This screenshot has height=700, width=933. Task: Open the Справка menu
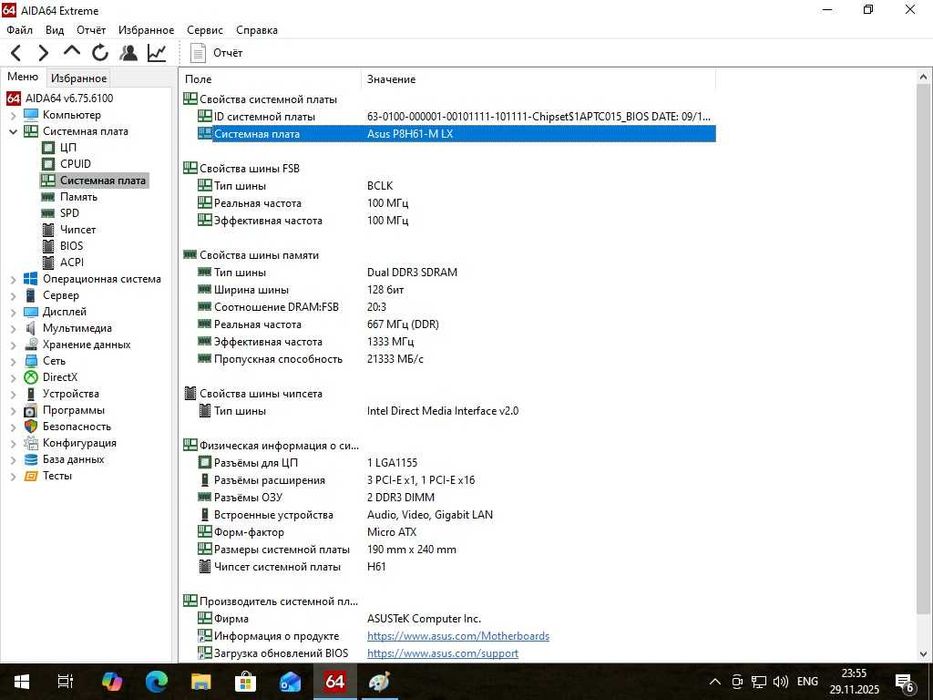click(x=256, y=30)
